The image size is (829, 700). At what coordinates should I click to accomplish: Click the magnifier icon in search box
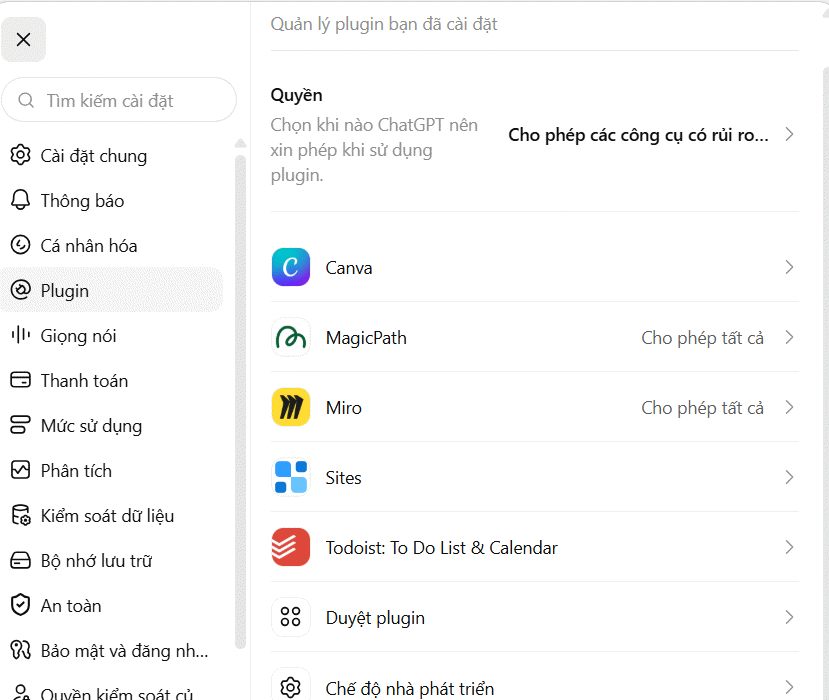coord(26,100)
